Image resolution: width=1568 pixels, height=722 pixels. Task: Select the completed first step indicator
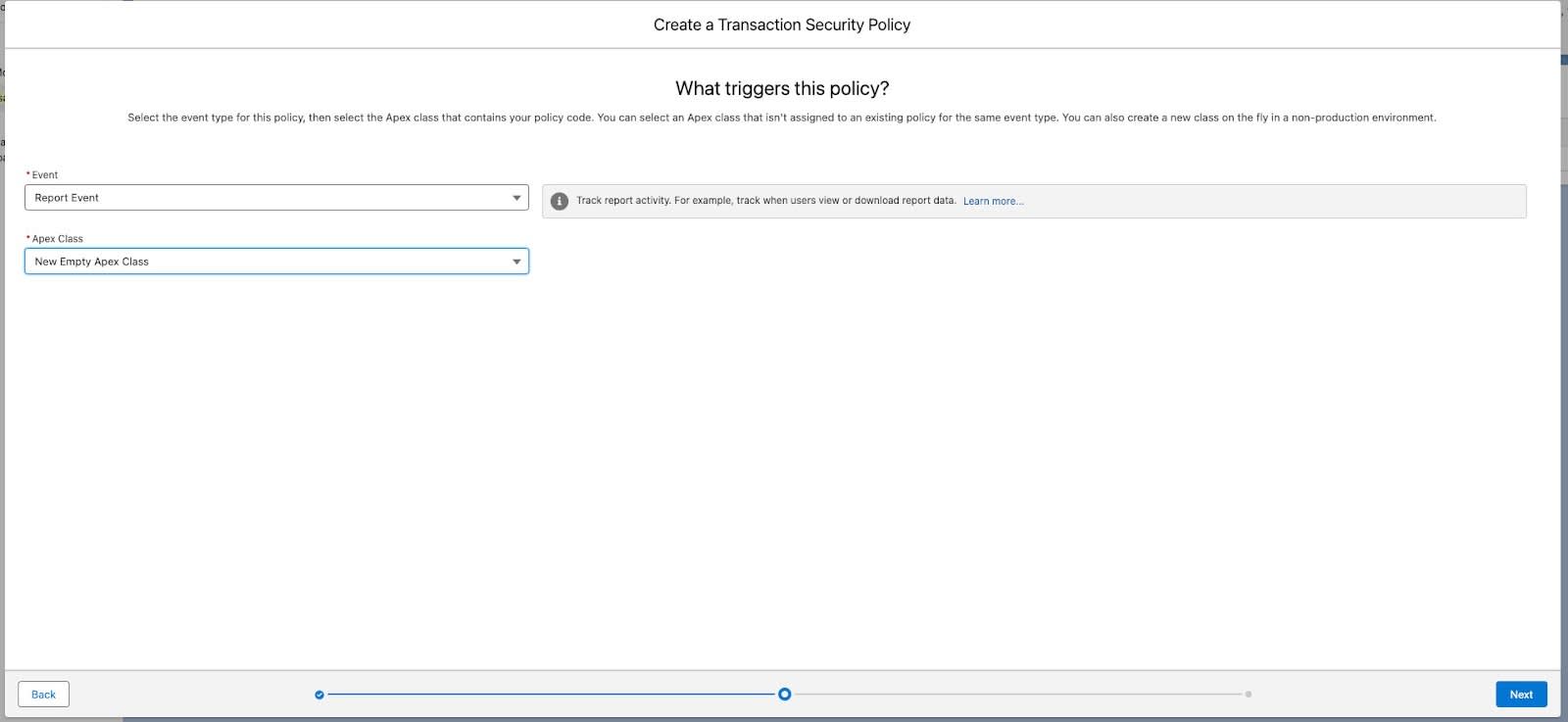click(319, 695)
